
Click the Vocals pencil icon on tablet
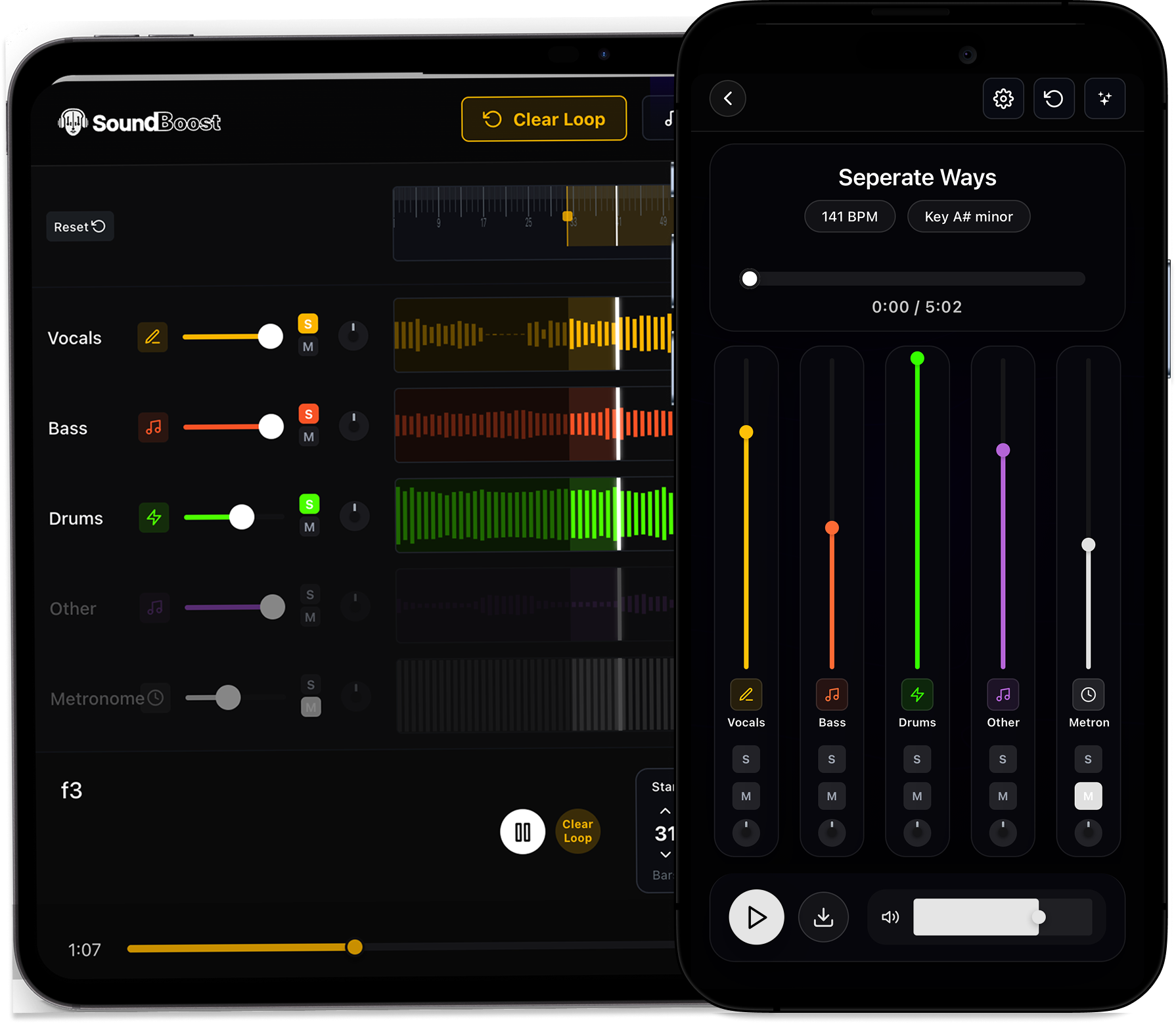pyautogui.click(x=152, y=337)
